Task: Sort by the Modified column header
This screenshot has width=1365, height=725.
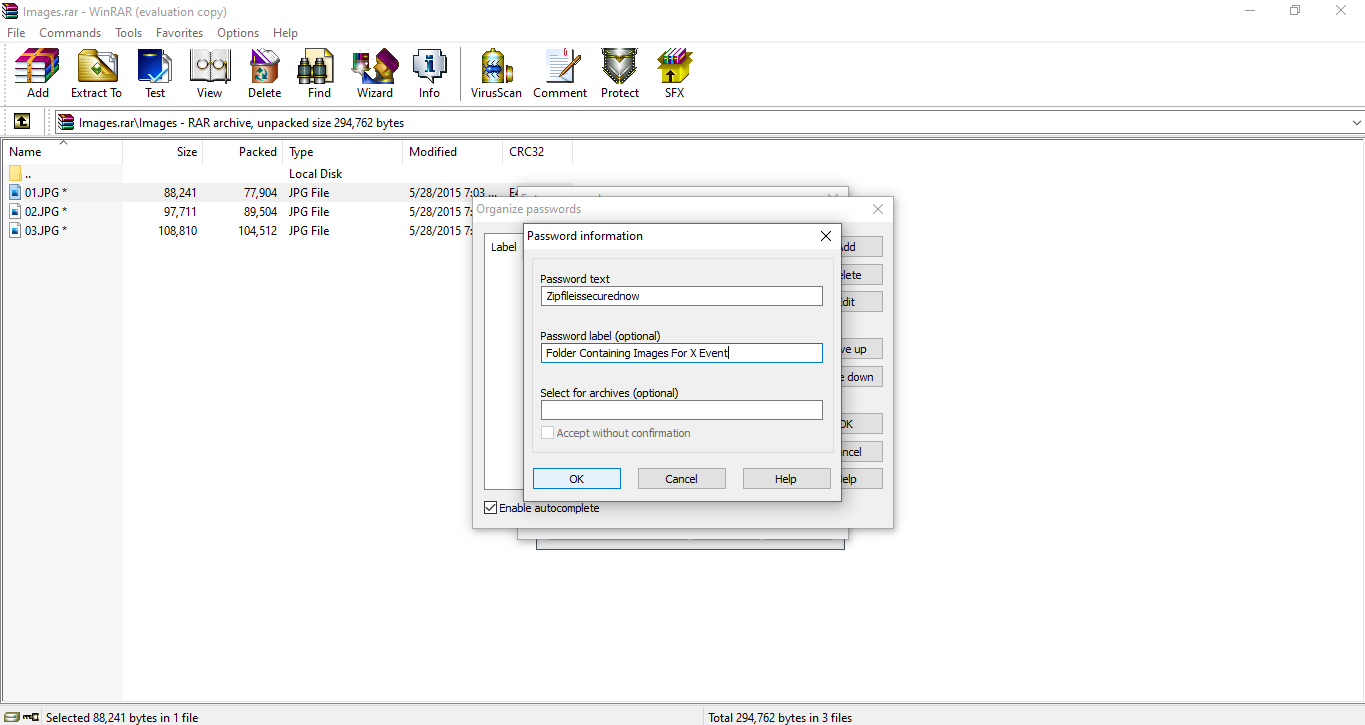Action: [453, 152]
